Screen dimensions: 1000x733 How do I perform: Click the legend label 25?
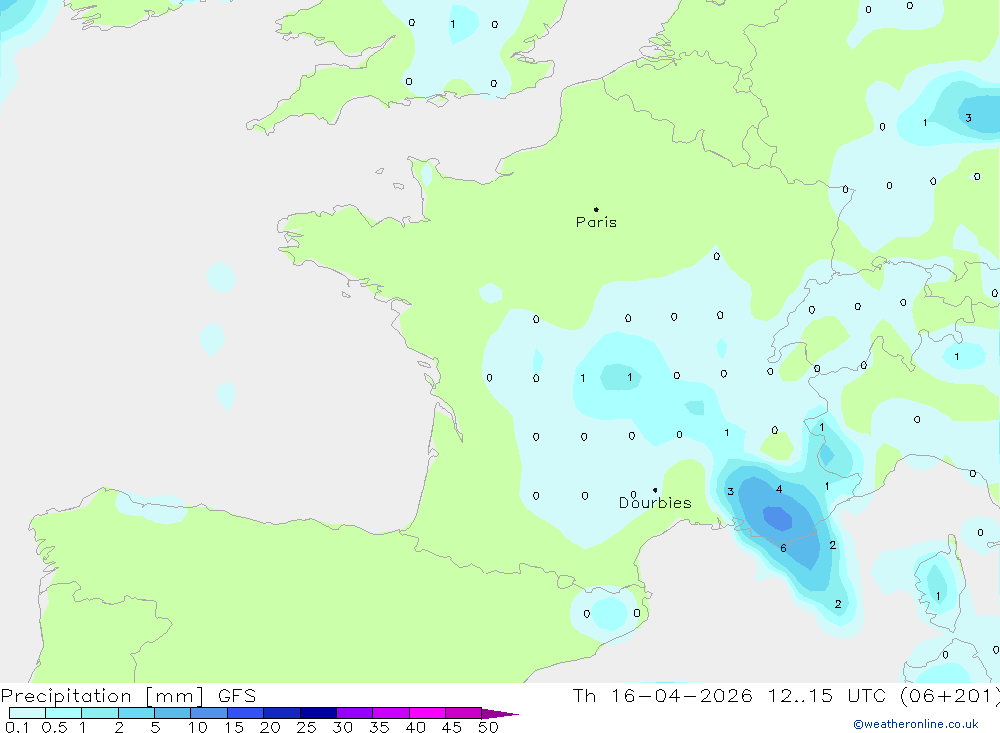pyautogui.click(x=306, y=727)
